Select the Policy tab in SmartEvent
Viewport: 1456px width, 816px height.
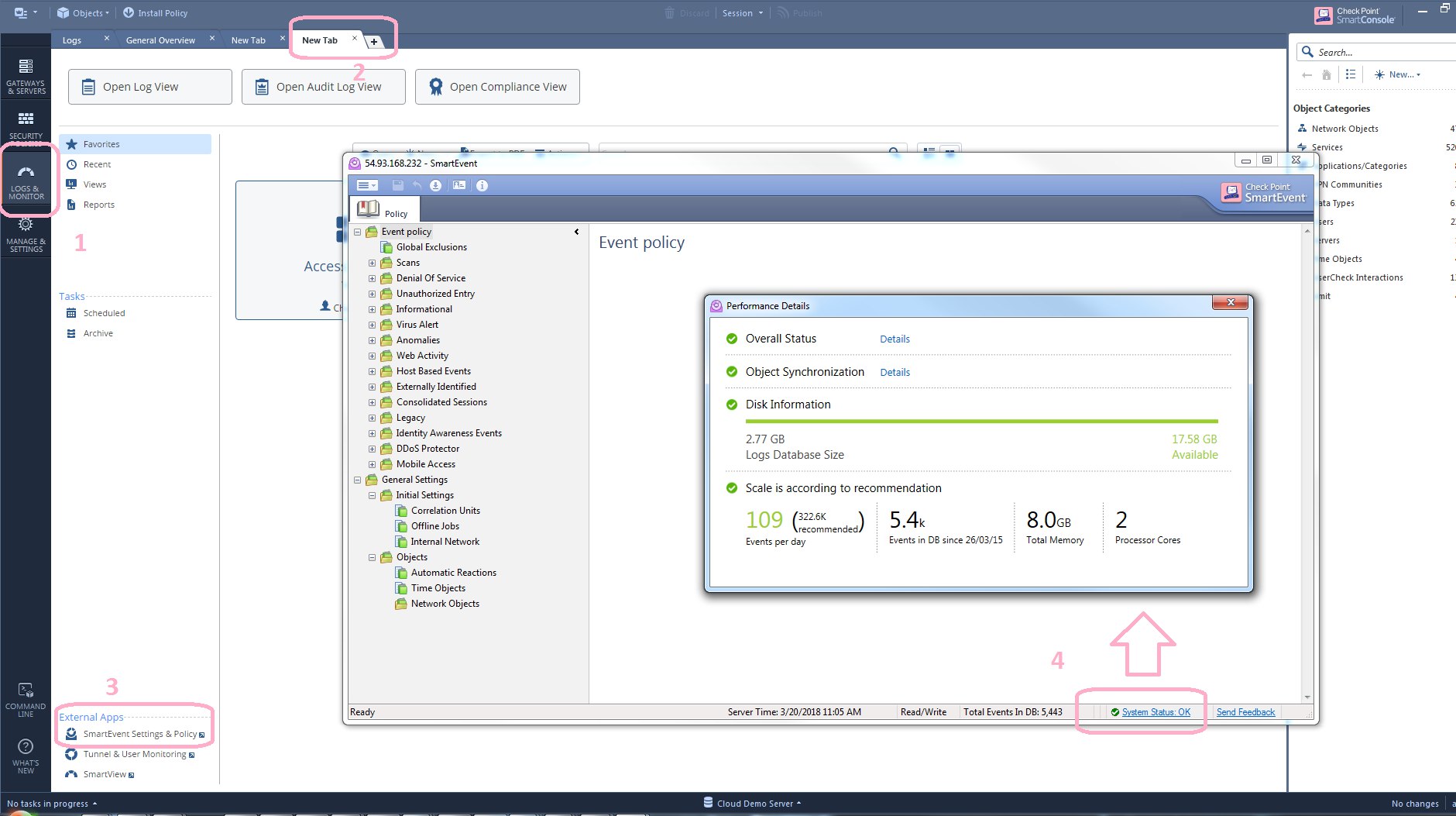point(384,209)
